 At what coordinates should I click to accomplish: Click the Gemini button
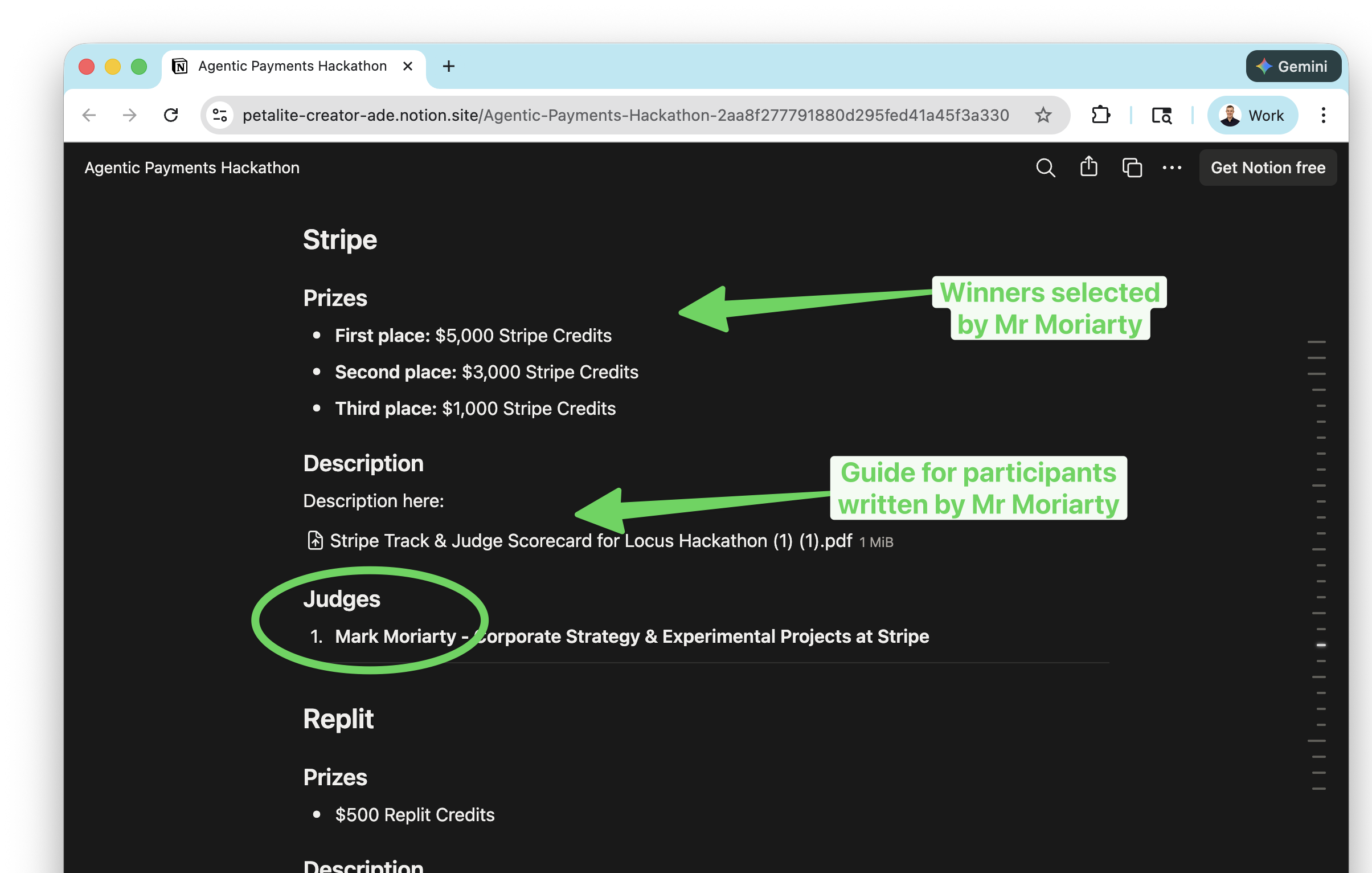(1292, 66)
